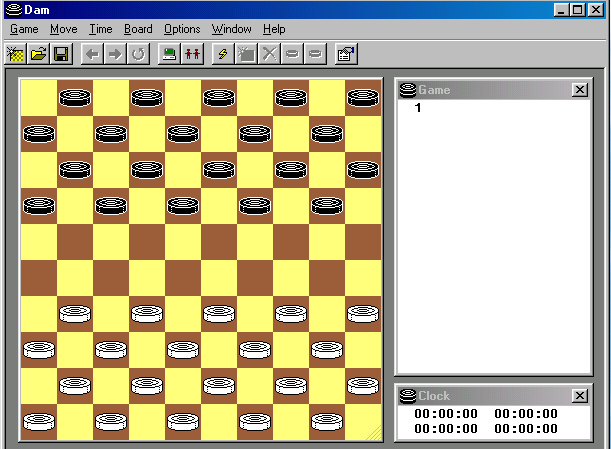The width and height of the screenshot is (611, 449).
Task: Open a saved game via folder icon
Action: point(38,54)
